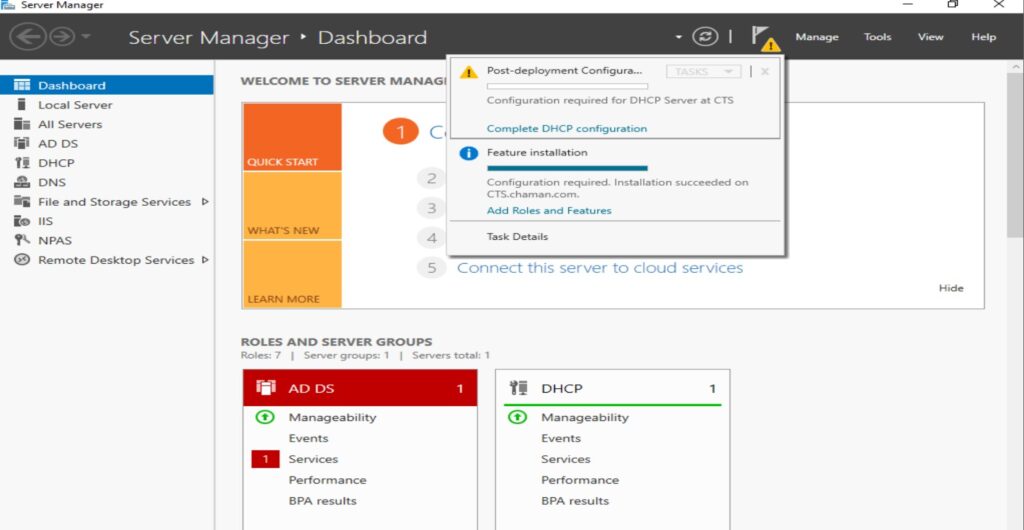This screenshot has width=1024, height=530.
Task: Open the DHCP role tile header
Action: (x=613, y=388)
